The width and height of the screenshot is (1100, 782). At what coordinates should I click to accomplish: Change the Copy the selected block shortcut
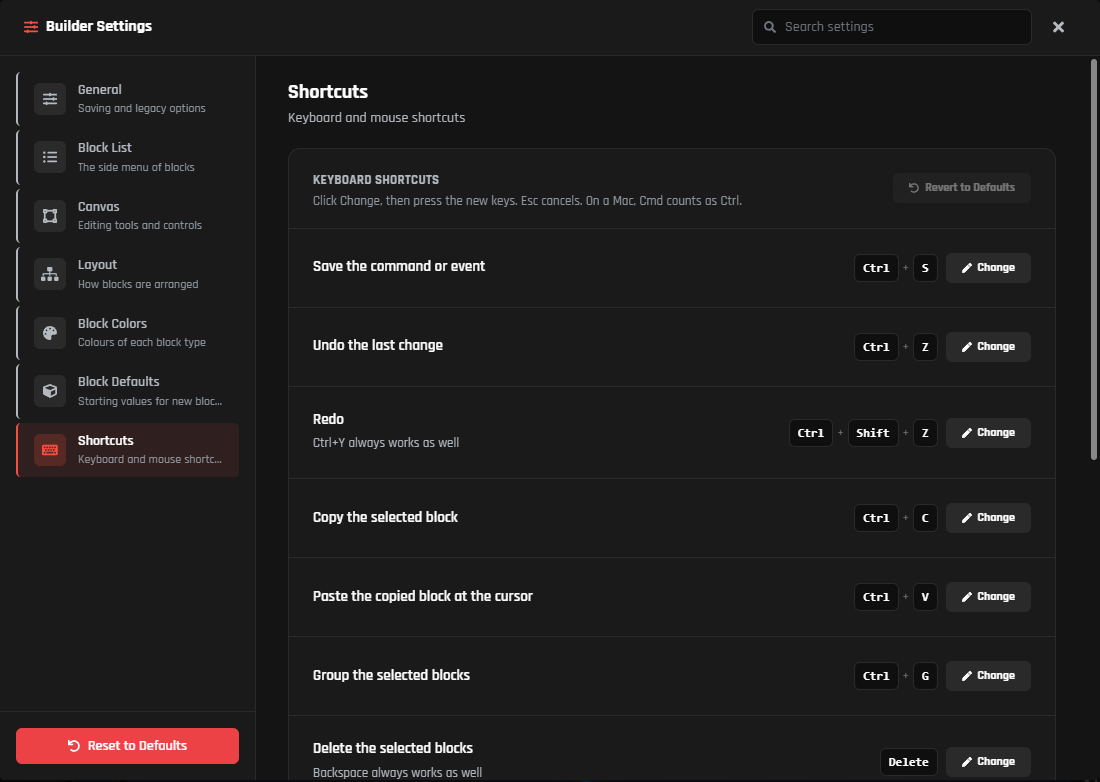[x=988, y=518]
